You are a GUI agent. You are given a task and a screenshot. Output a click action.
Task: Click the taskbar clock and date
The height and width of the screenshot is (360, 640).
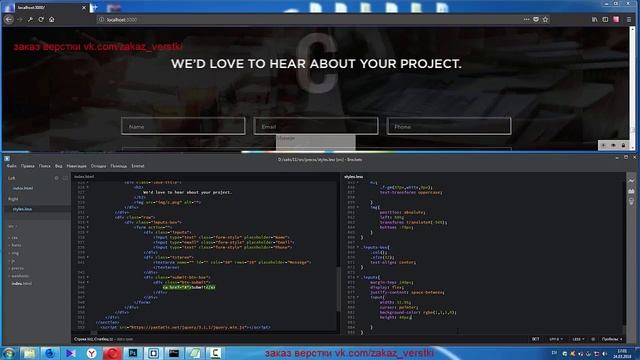[622, 353]
